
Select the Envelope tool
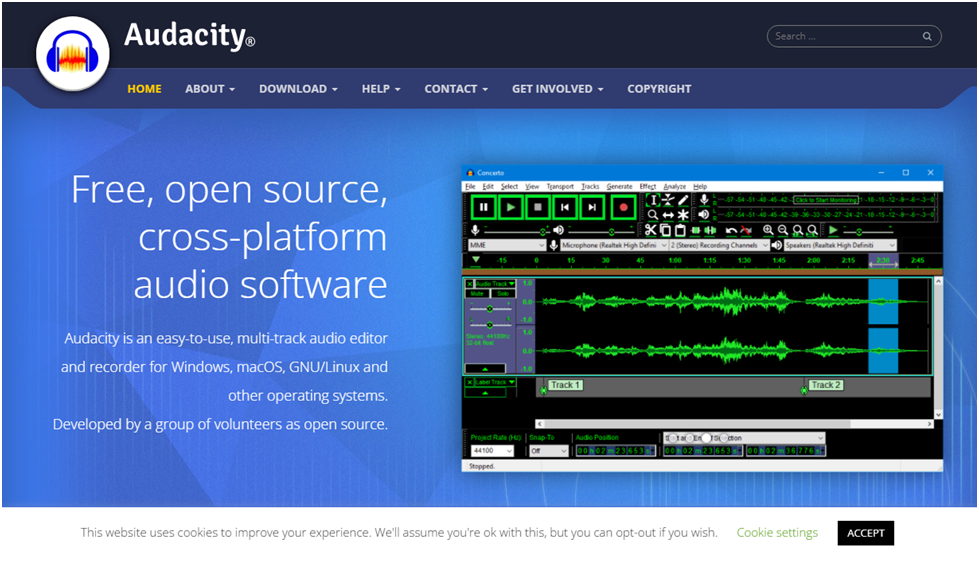[668, 200]
